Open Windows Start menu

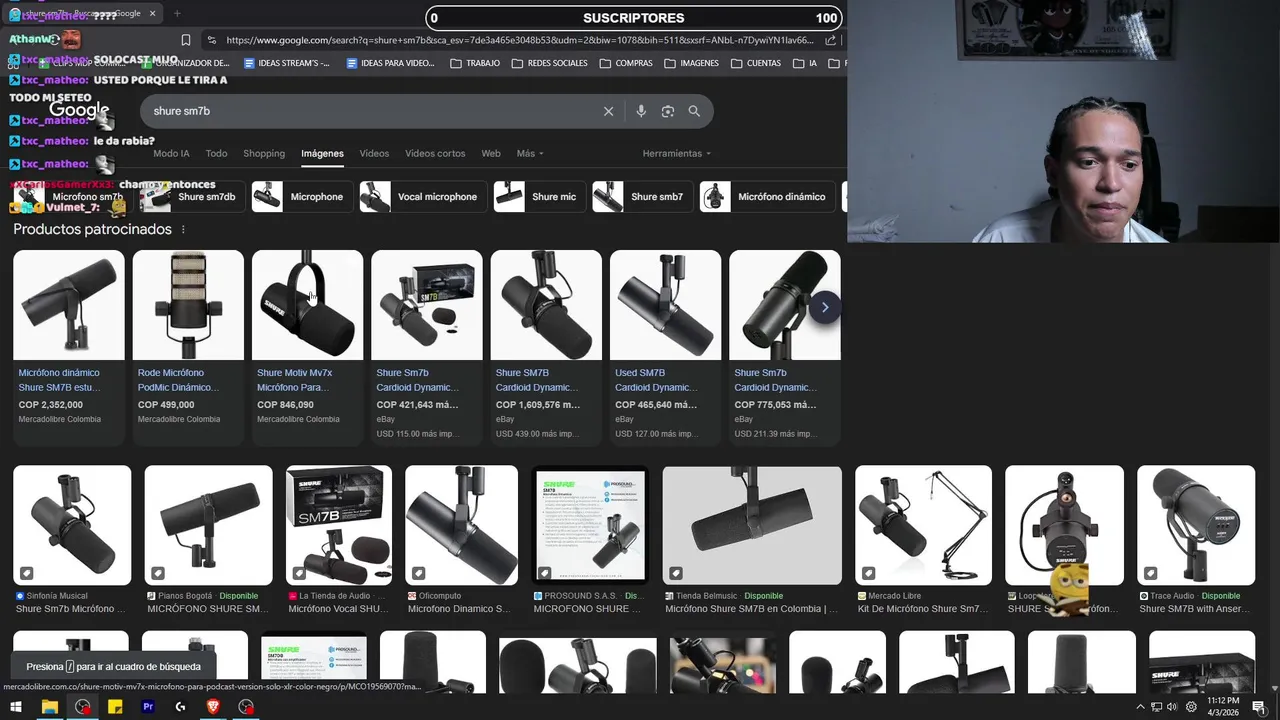pyautogui.click(x=16, y=707)
